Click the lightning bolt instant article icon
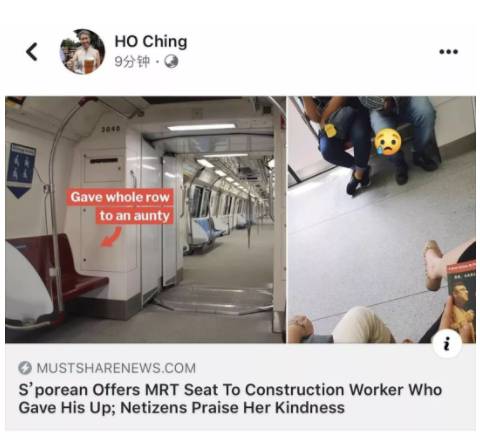 pos(25,368)
